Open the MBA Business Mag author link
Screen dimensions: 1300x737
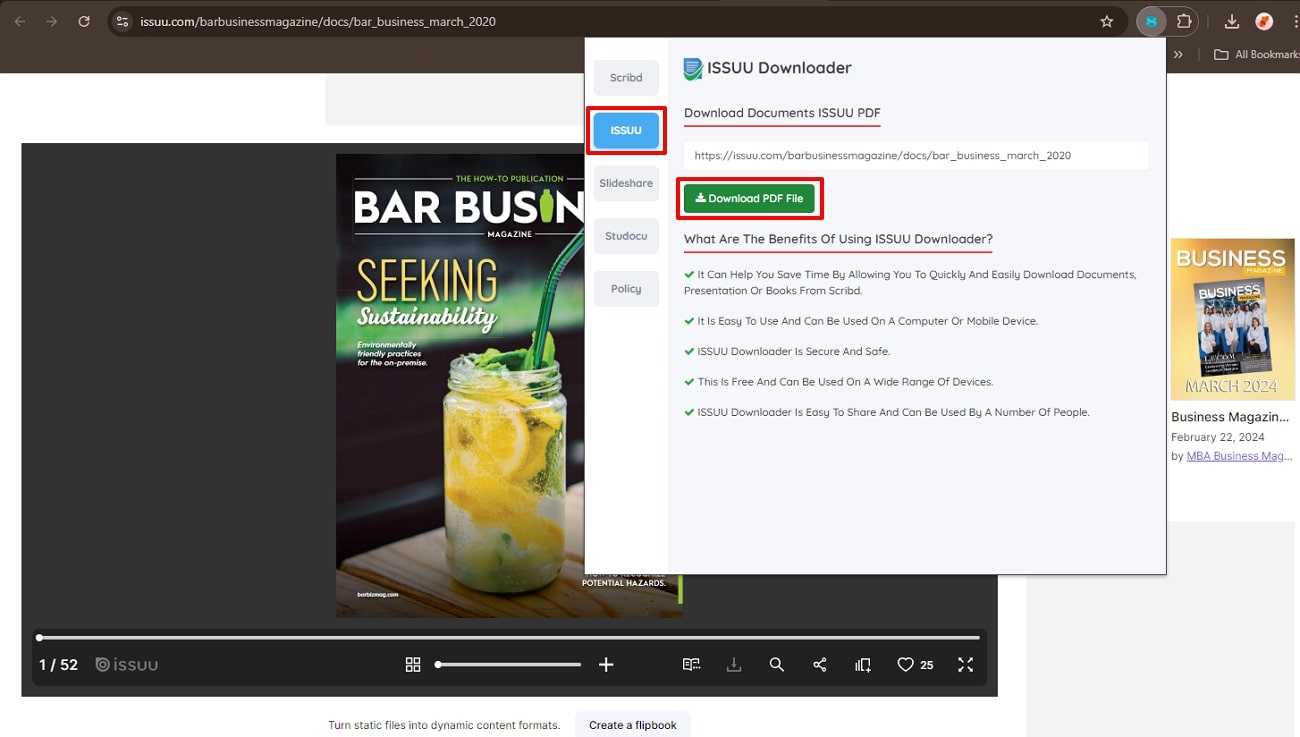coord(1240,456)
